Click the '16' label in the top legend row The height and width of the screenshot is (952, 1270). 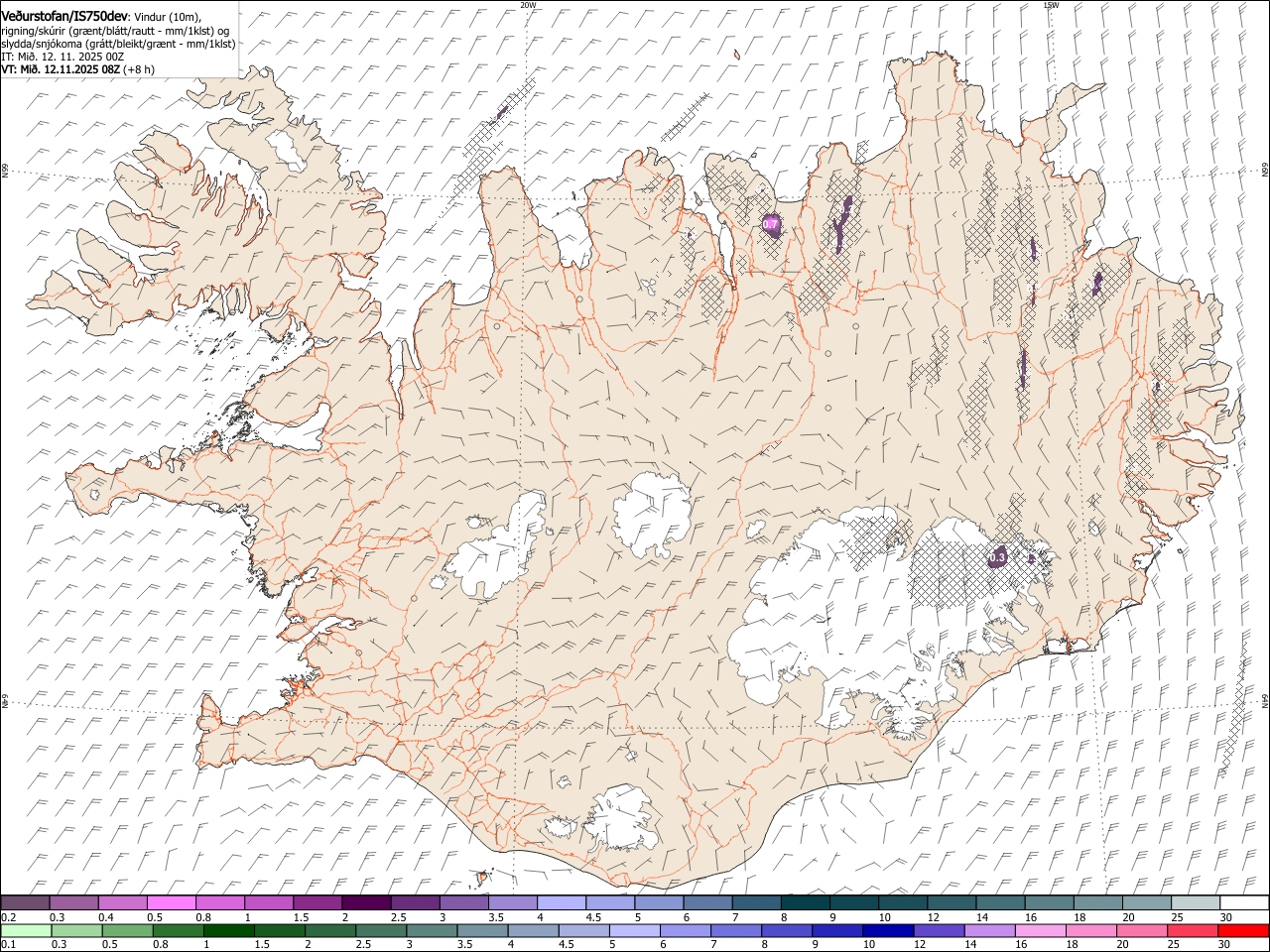1032,916
